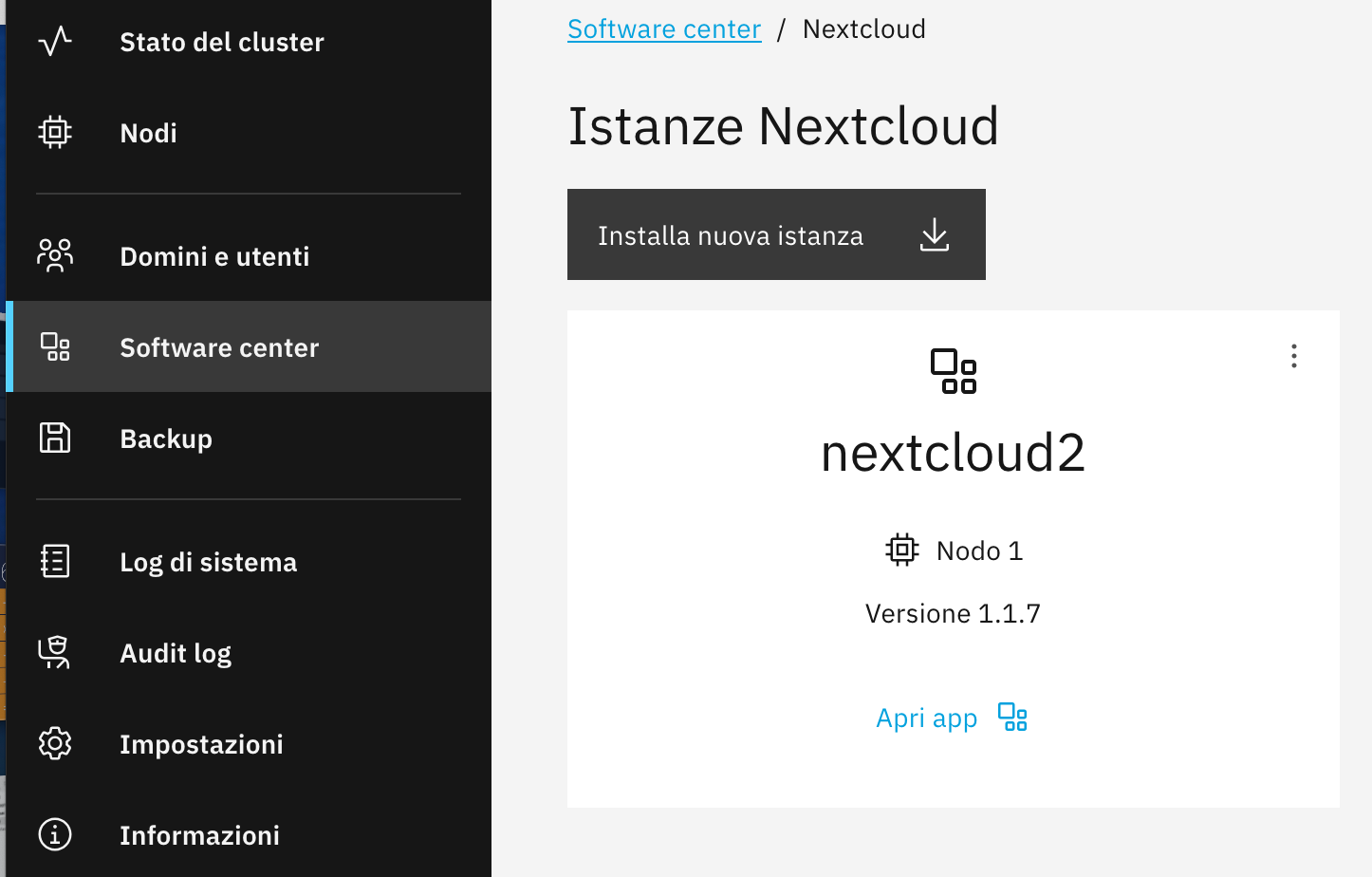Click the Backup floppy disk icon
1372x877 pixels.
tap(55, 438)
